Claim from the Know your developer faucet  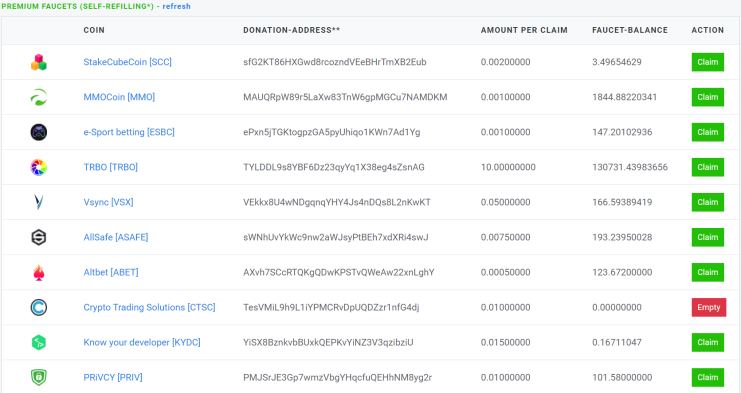707,342
